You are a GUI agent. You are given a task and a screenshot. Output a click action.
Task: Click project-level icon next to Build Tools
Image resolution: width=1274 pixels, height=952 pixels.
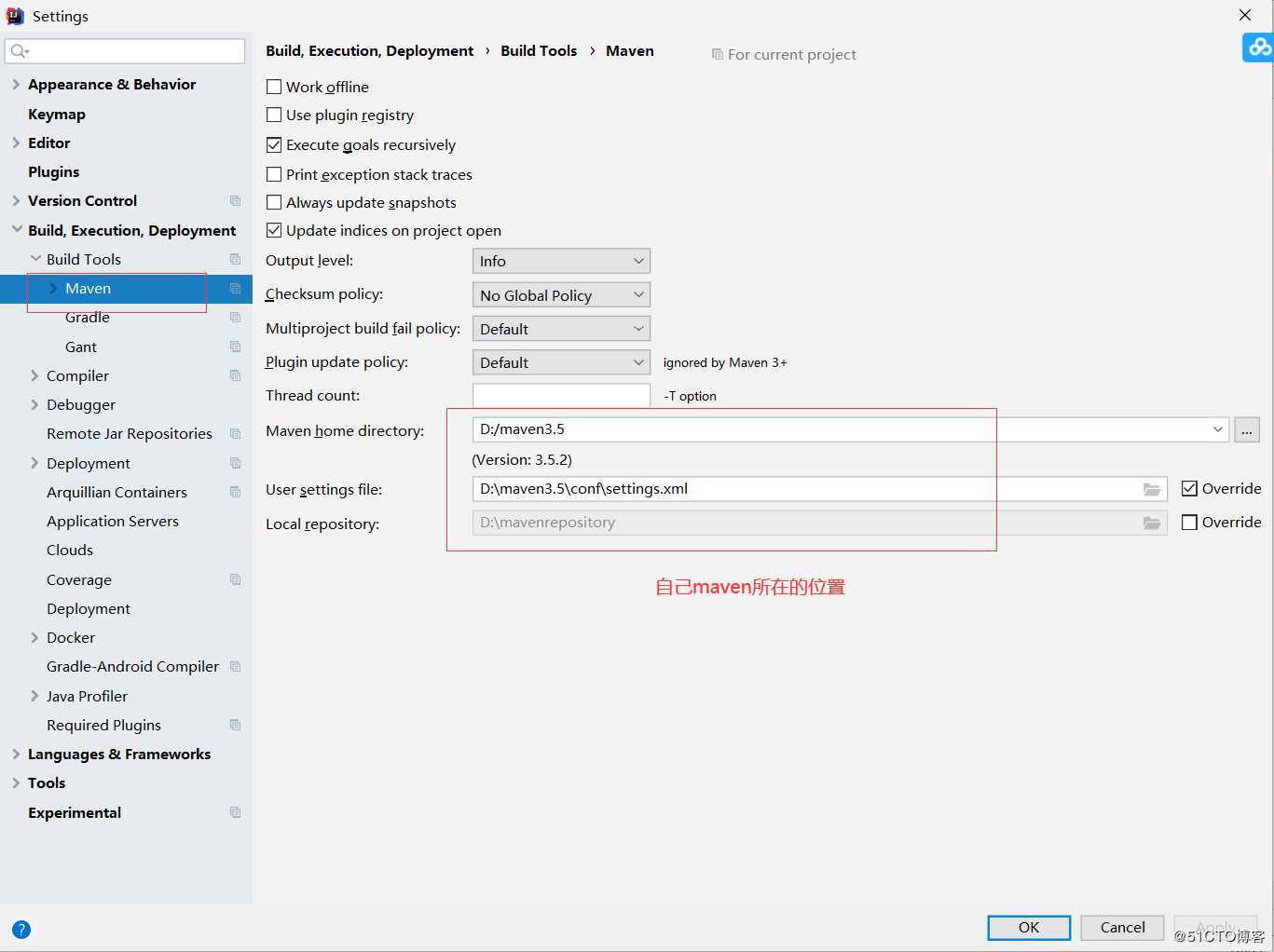(235, 259)
